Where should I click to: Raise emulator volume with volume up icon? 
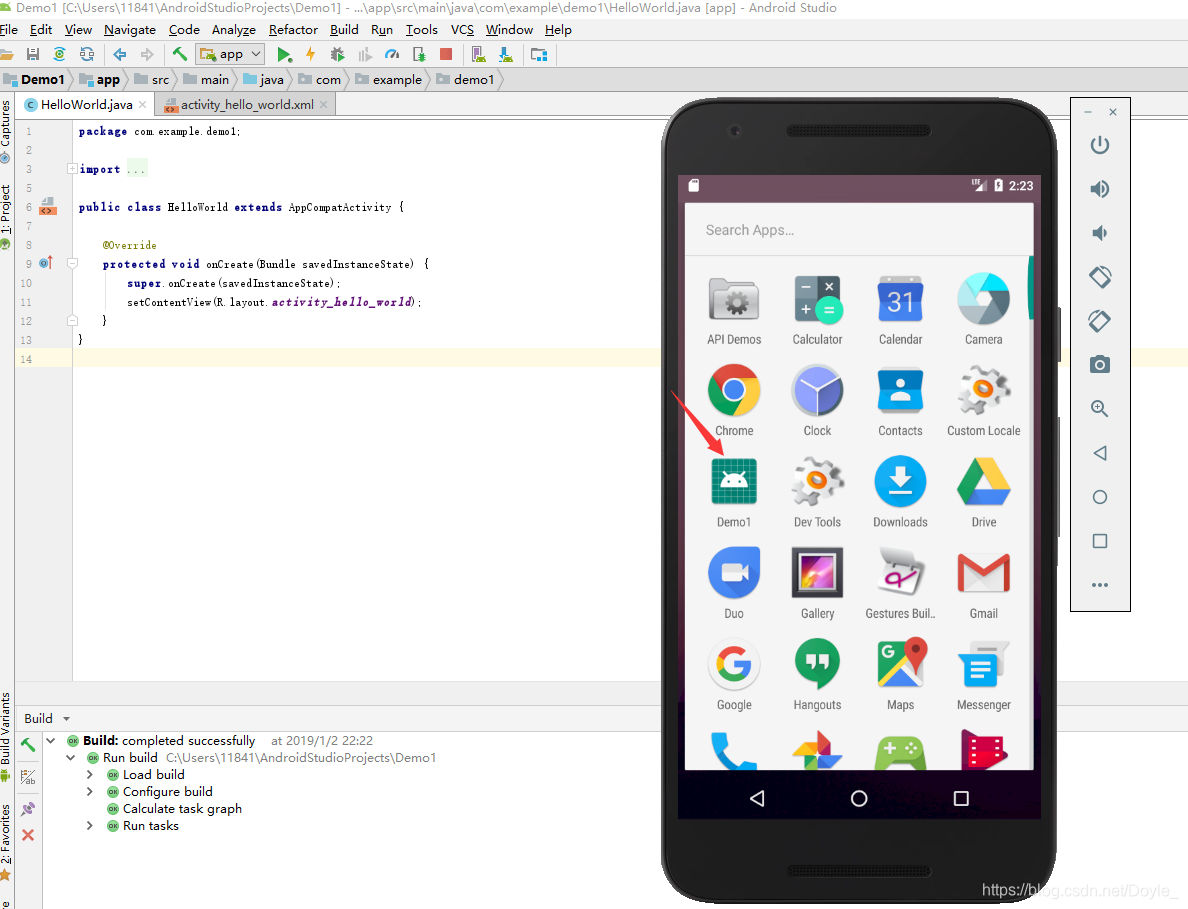point(1099,189)
